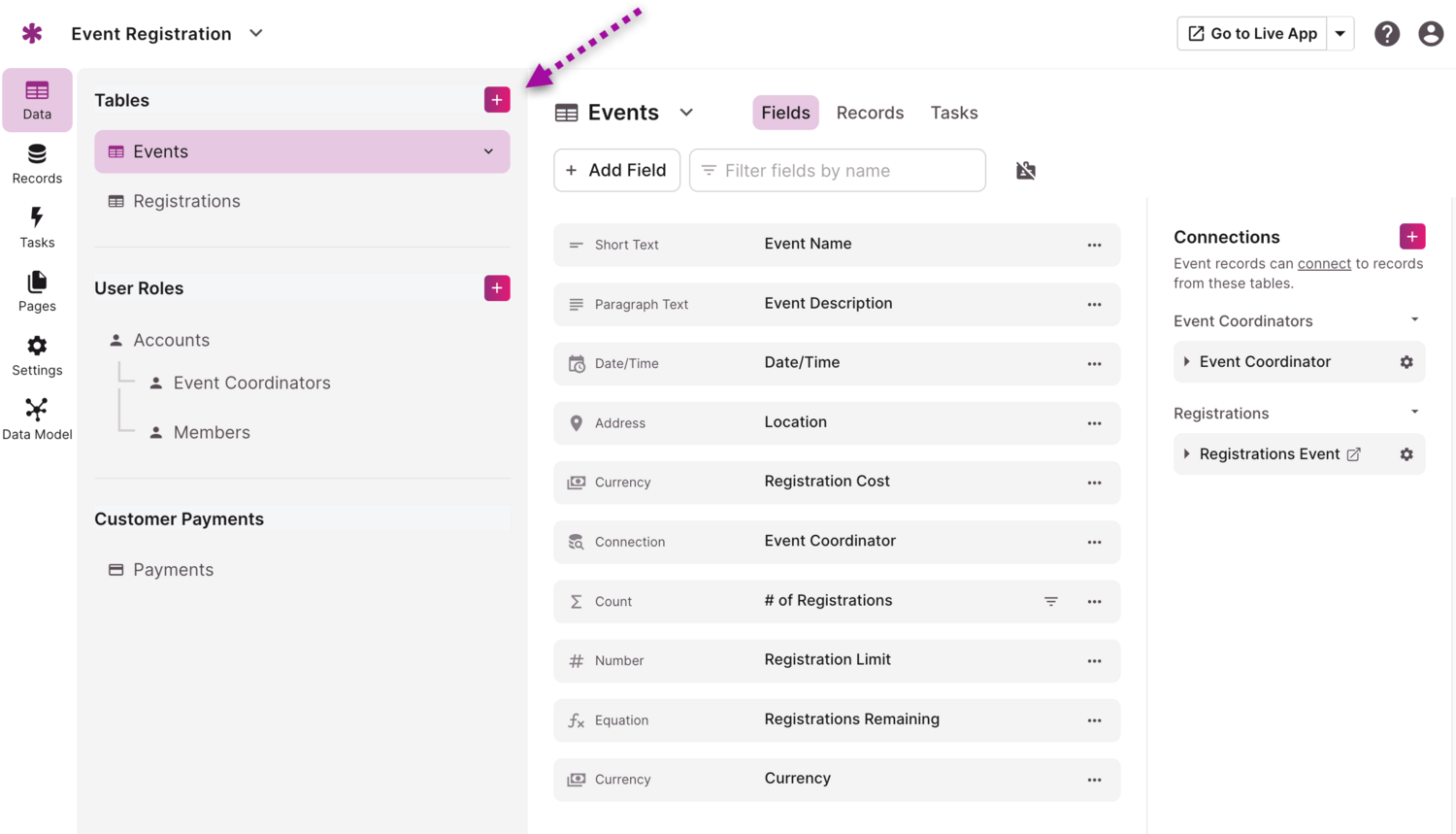Expand the Event Coordinator connection item
Viewport: 1456px width, 834px height.
pyautogui.click(x=1186, y=362)
